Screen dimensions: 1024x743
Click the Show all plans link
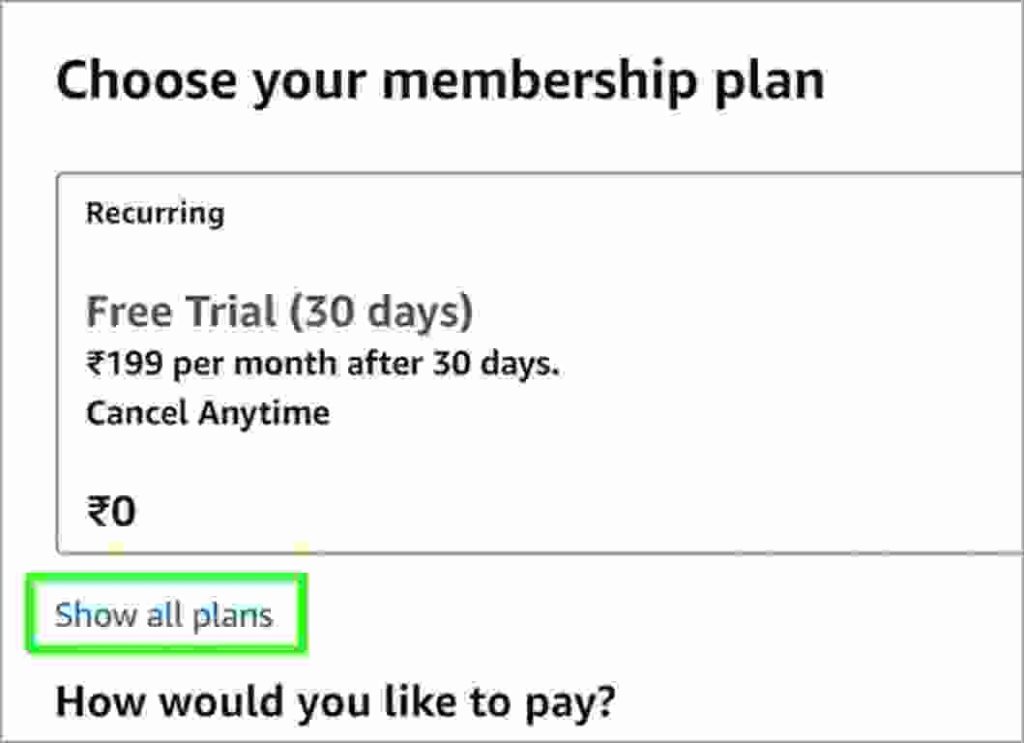point(164,614)
